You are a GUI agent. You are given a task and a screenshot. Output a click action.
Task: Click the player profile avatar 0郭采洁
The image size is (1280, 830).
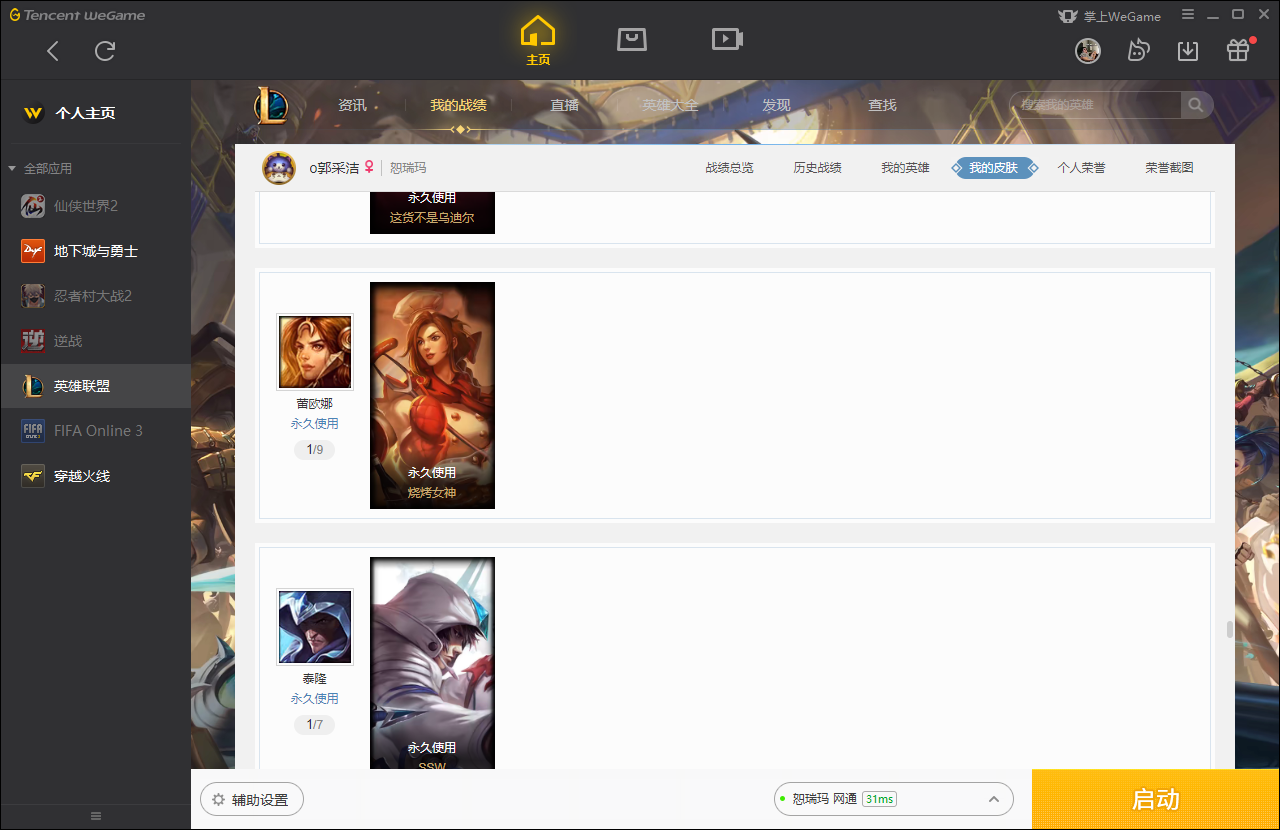(279, 168)
